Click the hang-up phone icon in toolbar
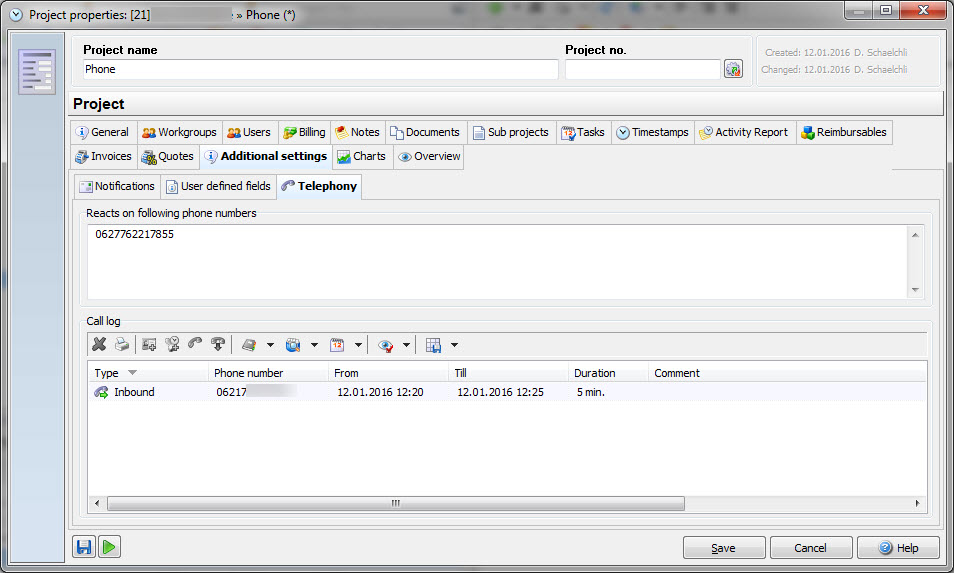 tap(218, 345)
